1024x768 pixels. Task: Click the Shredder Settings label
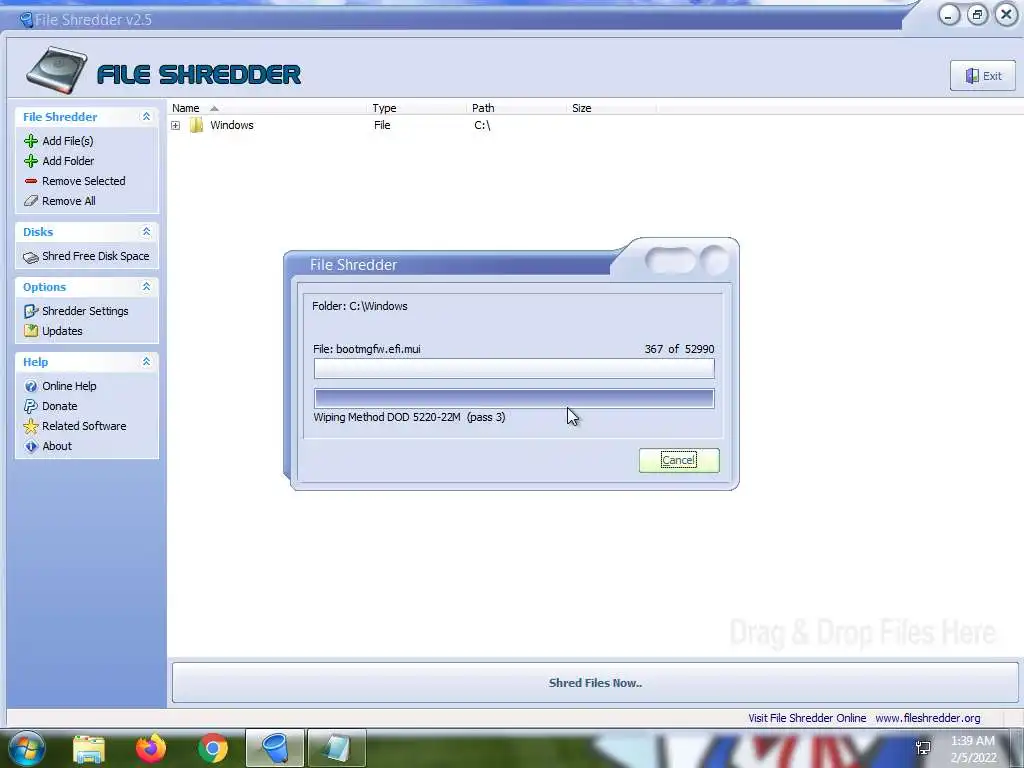pos(85,312)
